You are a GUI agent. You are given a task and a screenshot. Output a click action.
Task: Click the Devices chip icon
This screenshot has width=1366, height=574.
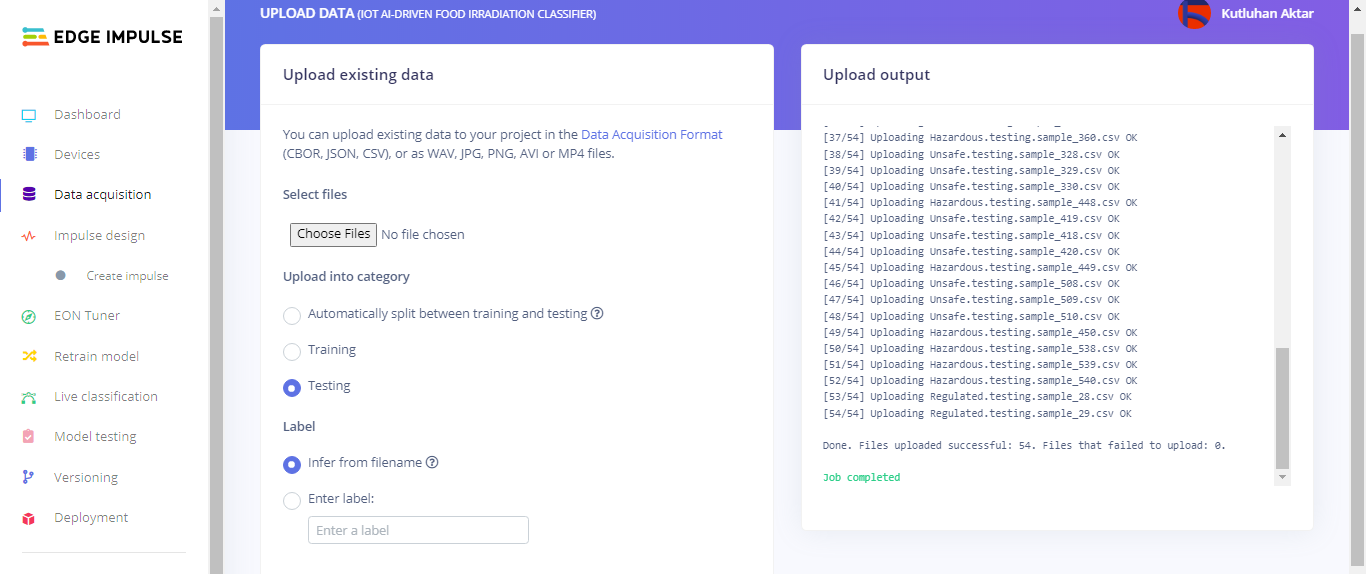pyautogui.click(x=29, y=155)
